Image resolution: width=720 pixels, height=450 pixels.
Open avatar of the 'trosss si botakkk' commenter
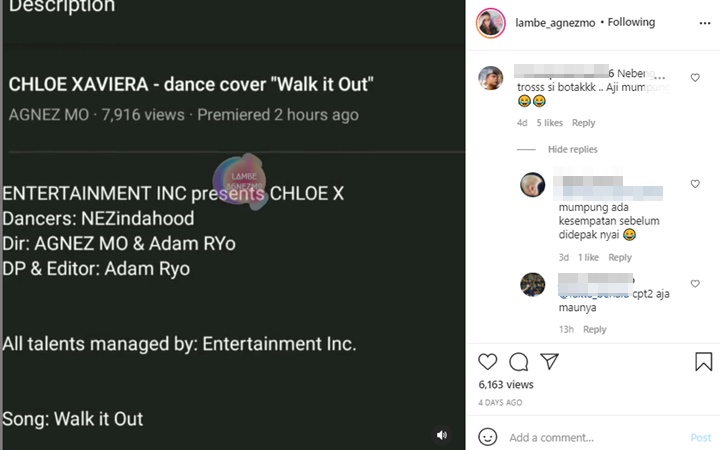point(490,78)
